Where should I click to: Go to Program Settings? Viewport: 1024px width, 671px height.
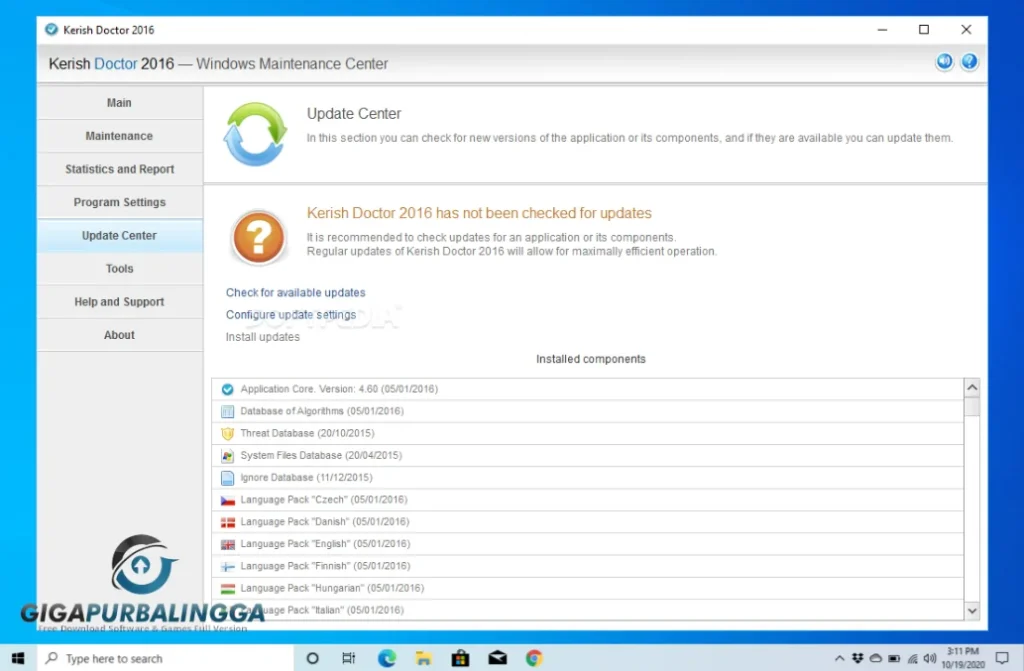coord(119,202)
